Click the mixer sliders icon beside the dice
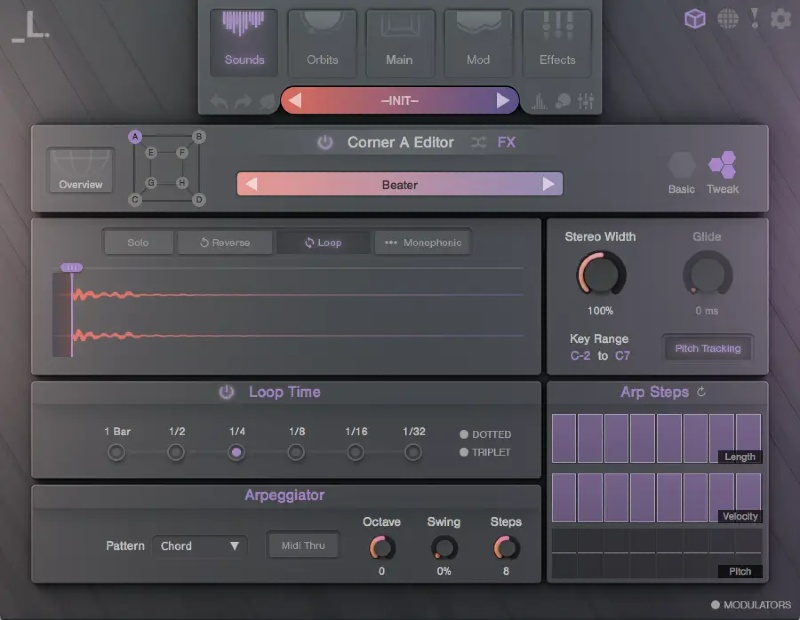Screen dimensions: 800x620 click(x=584, y=100)
